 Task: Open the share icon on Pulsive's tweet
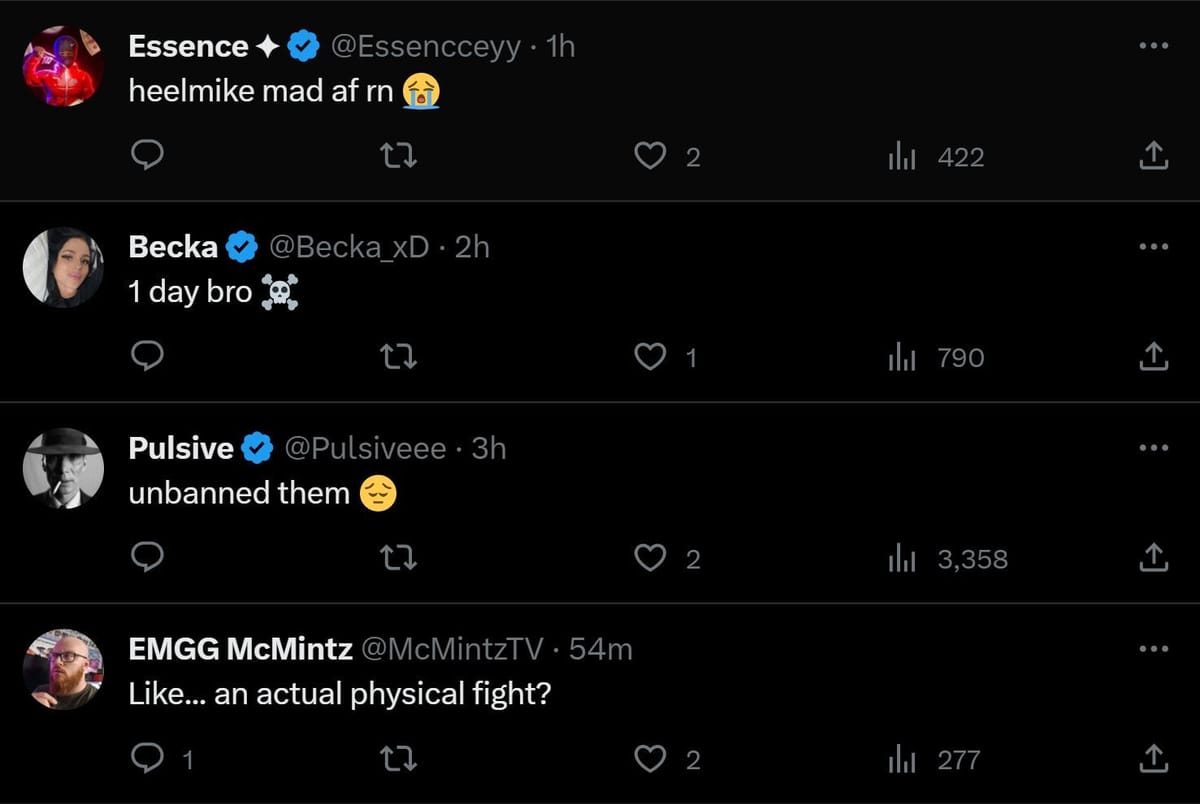1153,558
